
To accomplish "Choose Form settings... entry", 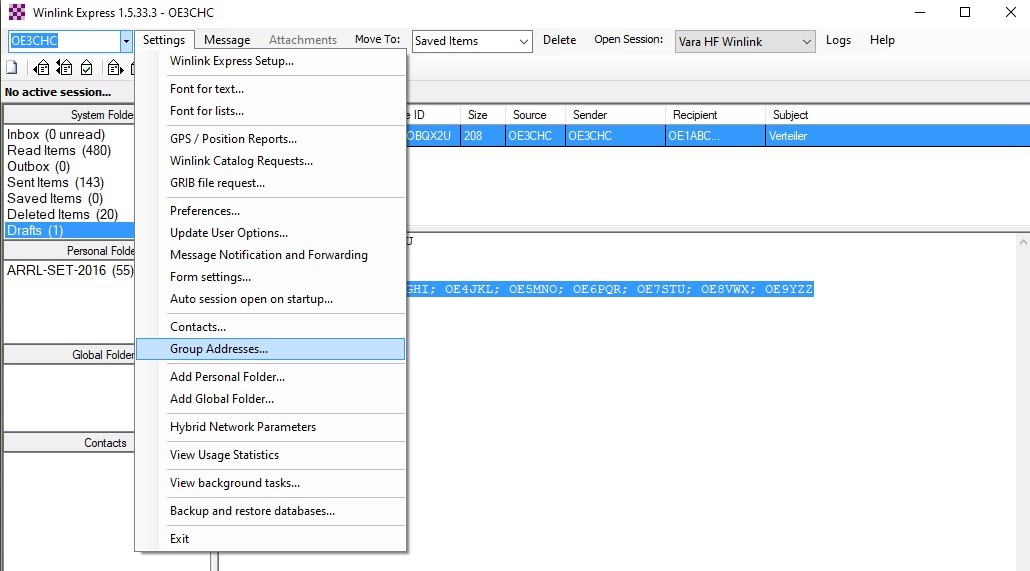I will [271, 277].
